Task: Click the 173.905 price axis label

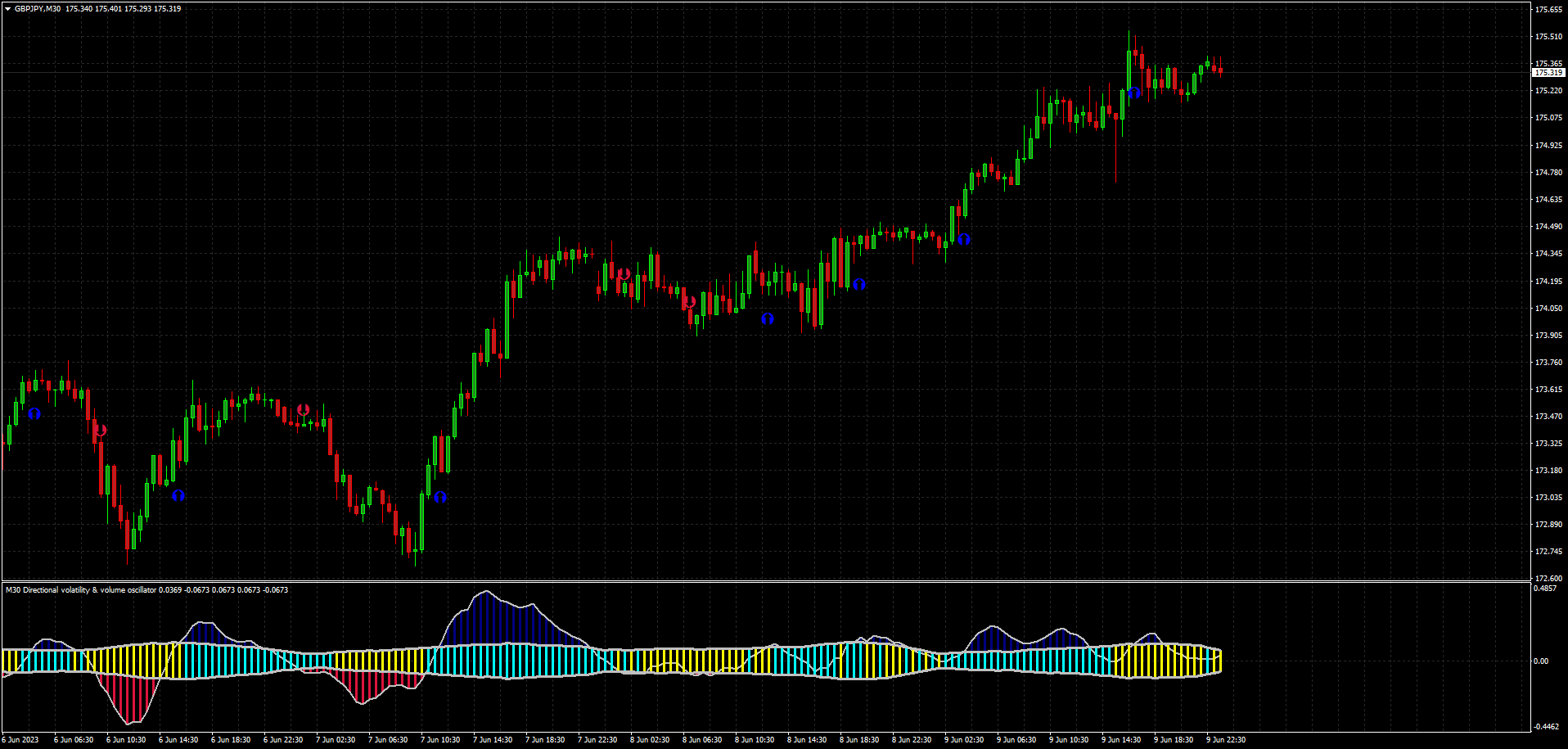Action: [x=1548, y=336]
